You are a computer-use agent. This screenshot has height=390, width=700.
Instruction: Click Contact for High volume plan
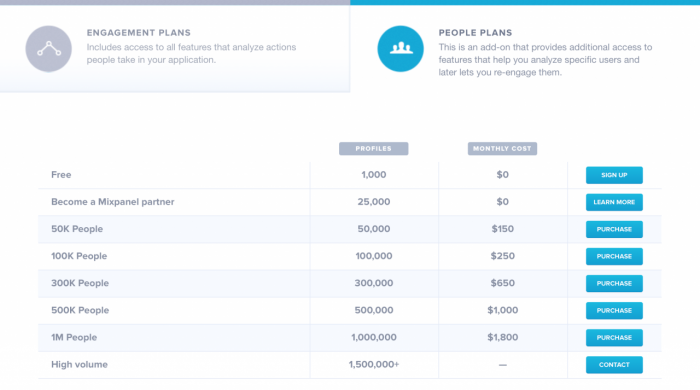pos(614,365)
